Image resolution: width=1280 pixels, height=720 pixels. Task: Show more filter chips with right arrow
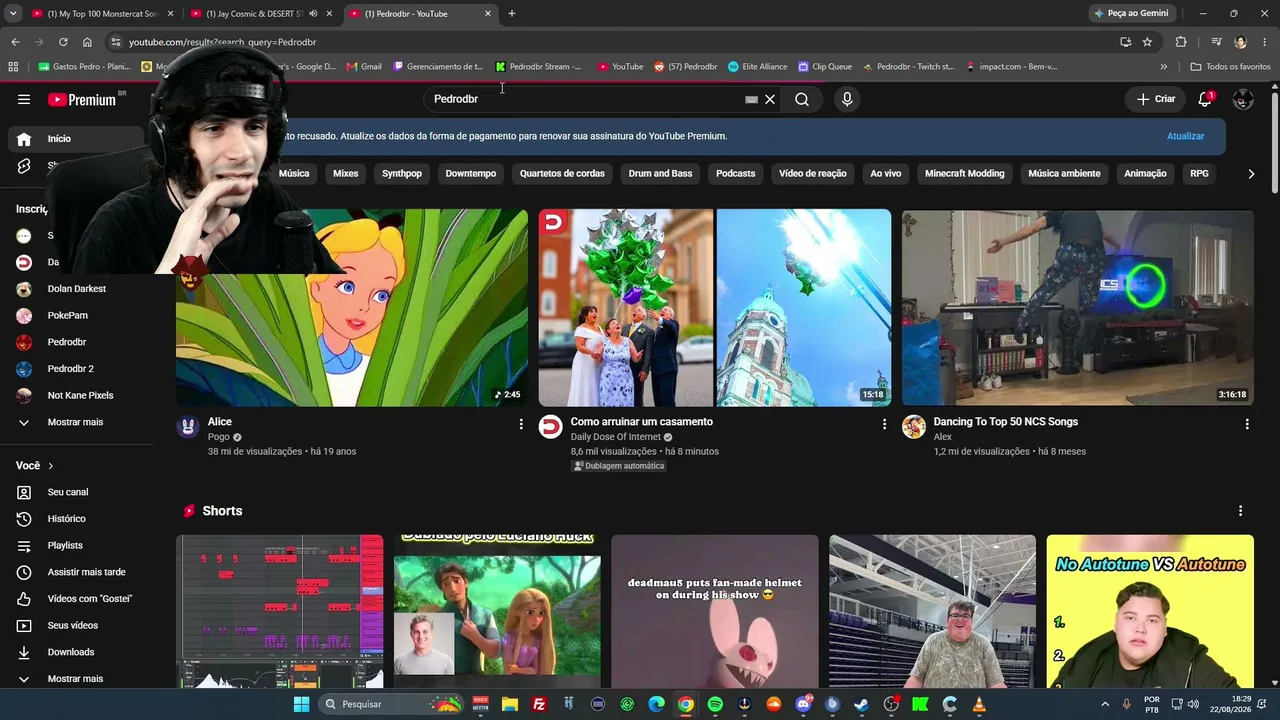(1251, 174)
